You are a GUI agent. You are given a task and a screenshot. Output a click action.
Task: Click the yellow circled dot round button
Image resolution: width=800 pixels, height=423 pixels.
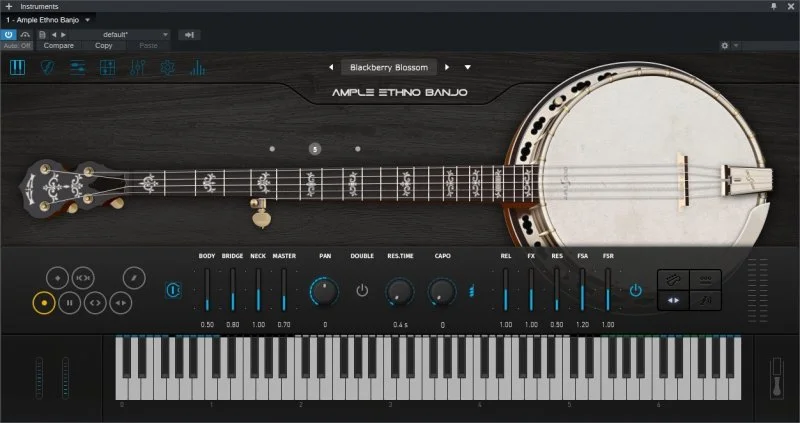pos(44,303)
